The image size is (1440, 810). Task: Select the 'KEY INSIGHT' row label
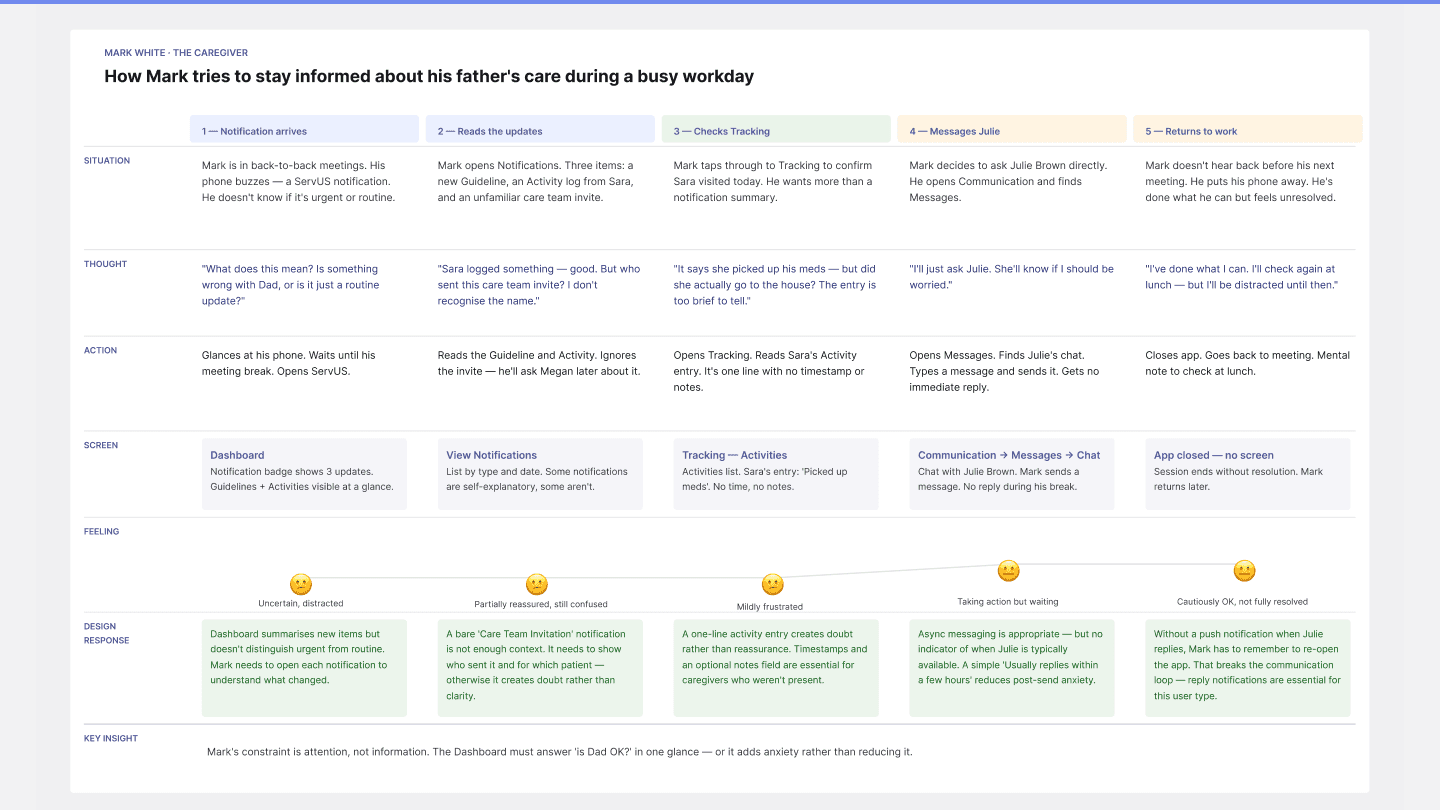click(111, 739)
